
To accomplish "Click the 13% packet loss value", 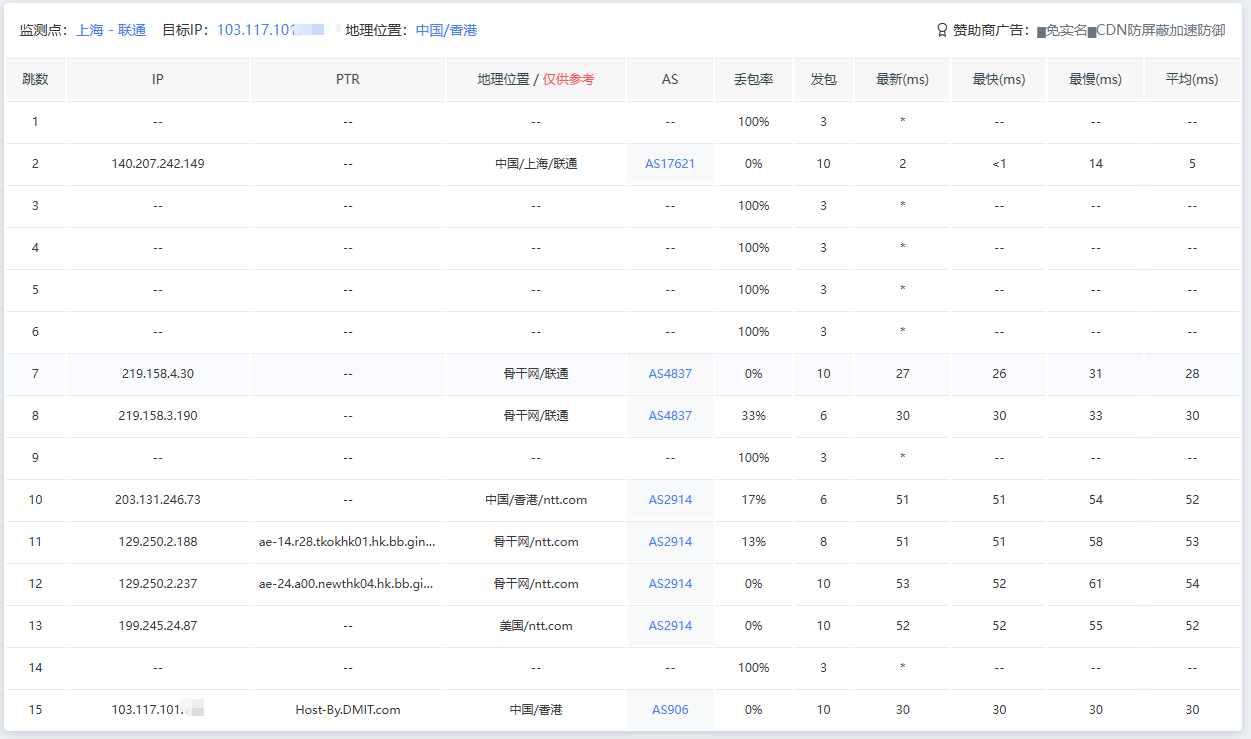I will 753,542.
